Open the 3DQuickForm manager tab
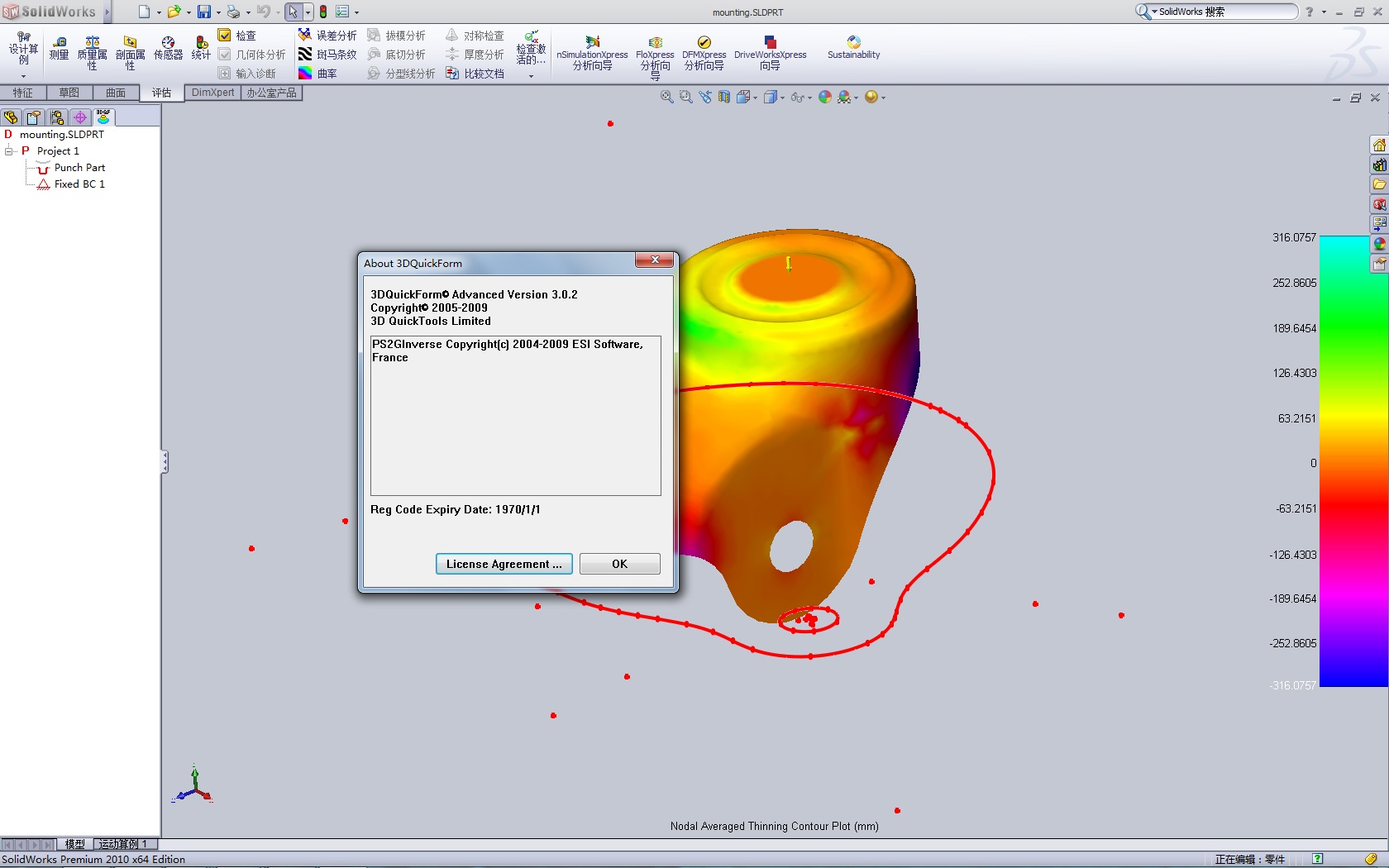This screenshot has height=868, width=1389. 103,117
